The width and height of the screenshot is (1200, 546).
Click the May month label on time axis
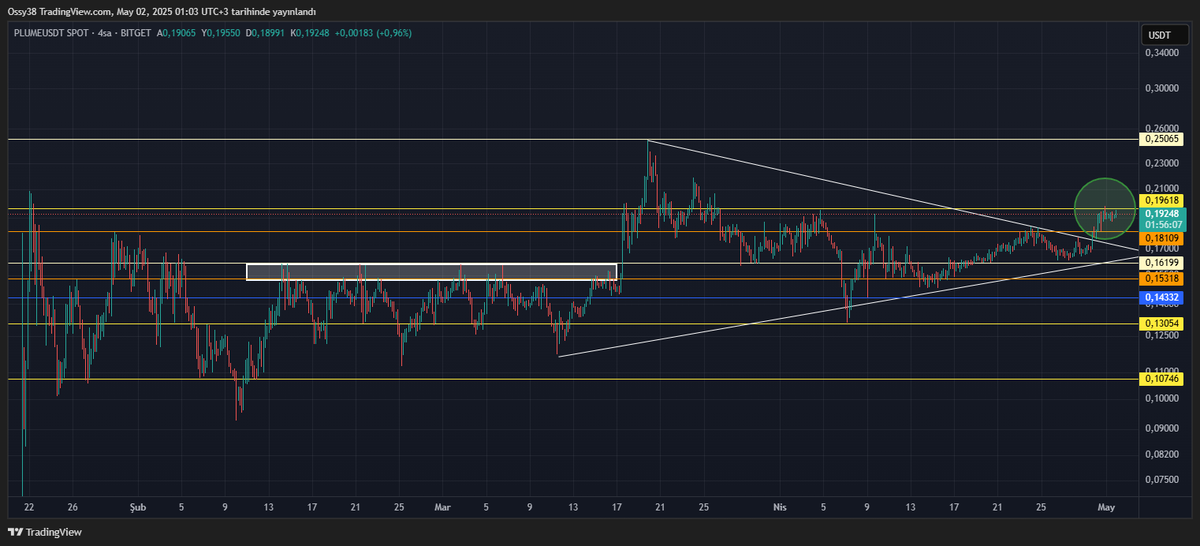pyautogui.click(x=1105, y=507)
